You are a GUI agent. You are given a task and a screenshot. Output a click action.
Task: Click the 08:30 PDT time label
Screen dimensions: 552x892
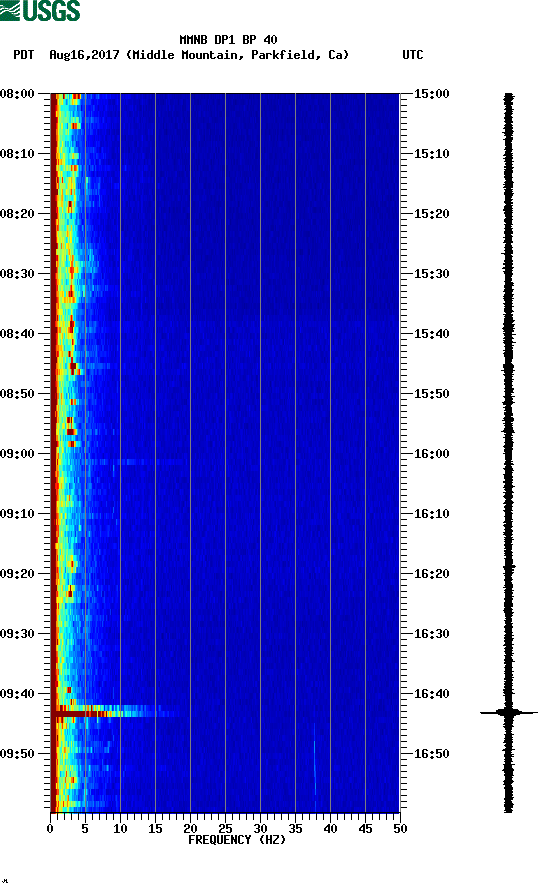pos(17,274)
